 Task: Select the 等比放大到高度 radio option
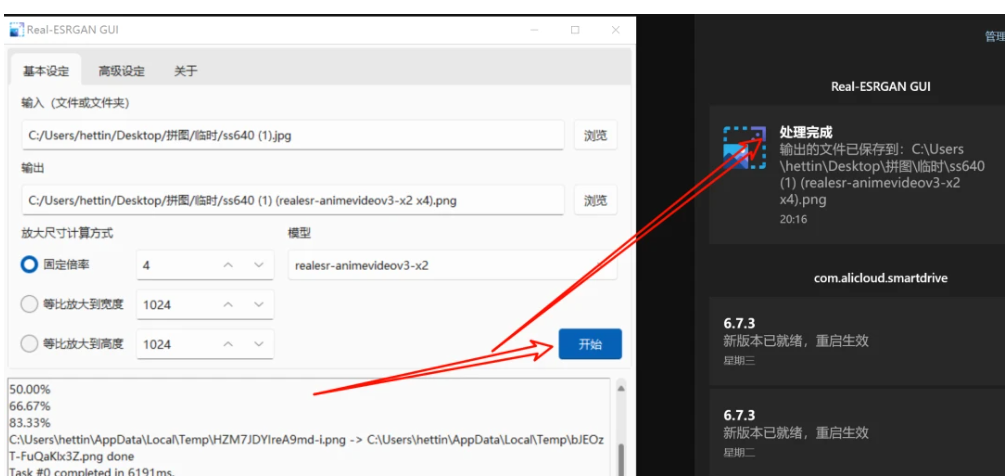[30, 344]
